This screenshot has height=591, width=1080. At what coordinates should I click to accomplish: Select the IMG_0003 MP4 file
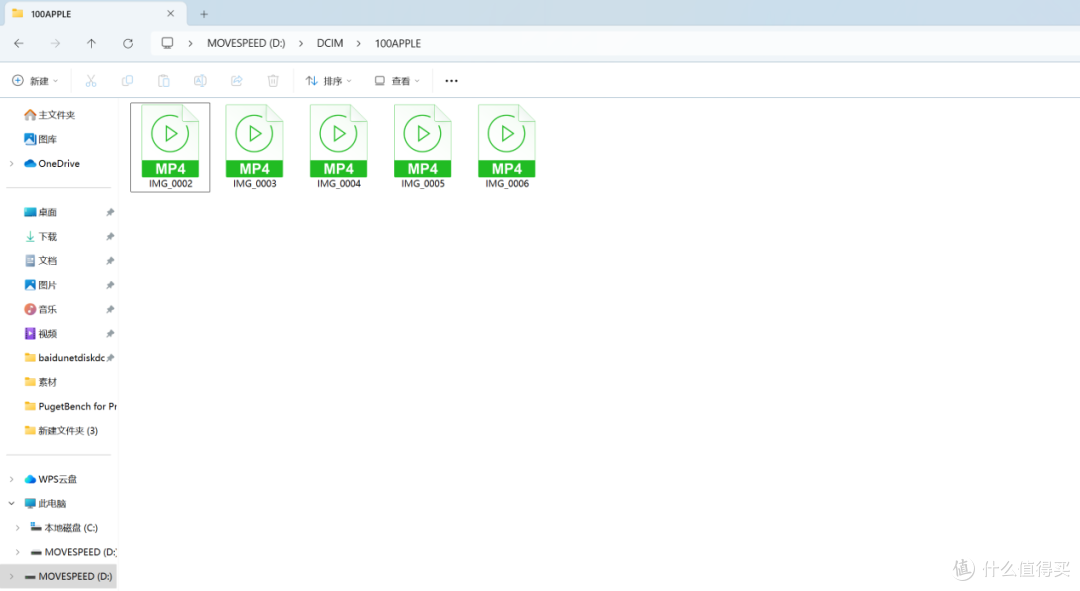click(254, 147)
